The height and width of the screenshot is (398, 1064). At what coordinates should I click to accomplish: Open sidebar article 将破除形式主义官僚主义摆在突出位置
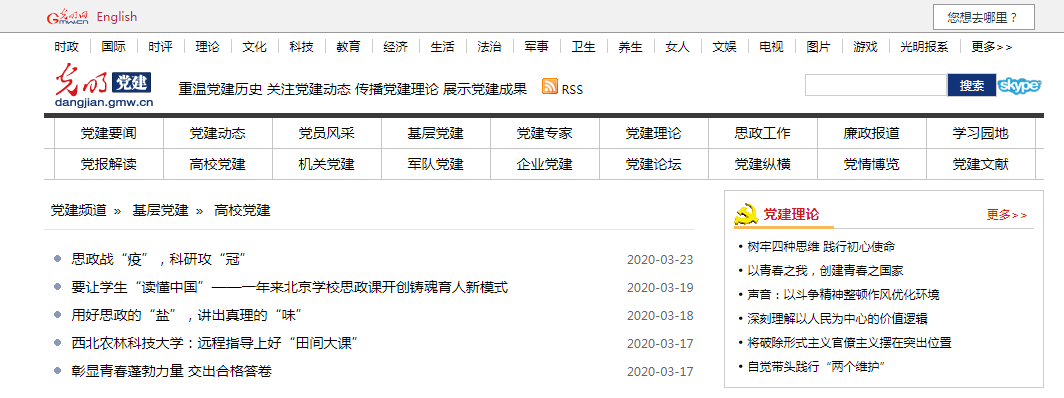pyautogui.click(x=850, y=343)
